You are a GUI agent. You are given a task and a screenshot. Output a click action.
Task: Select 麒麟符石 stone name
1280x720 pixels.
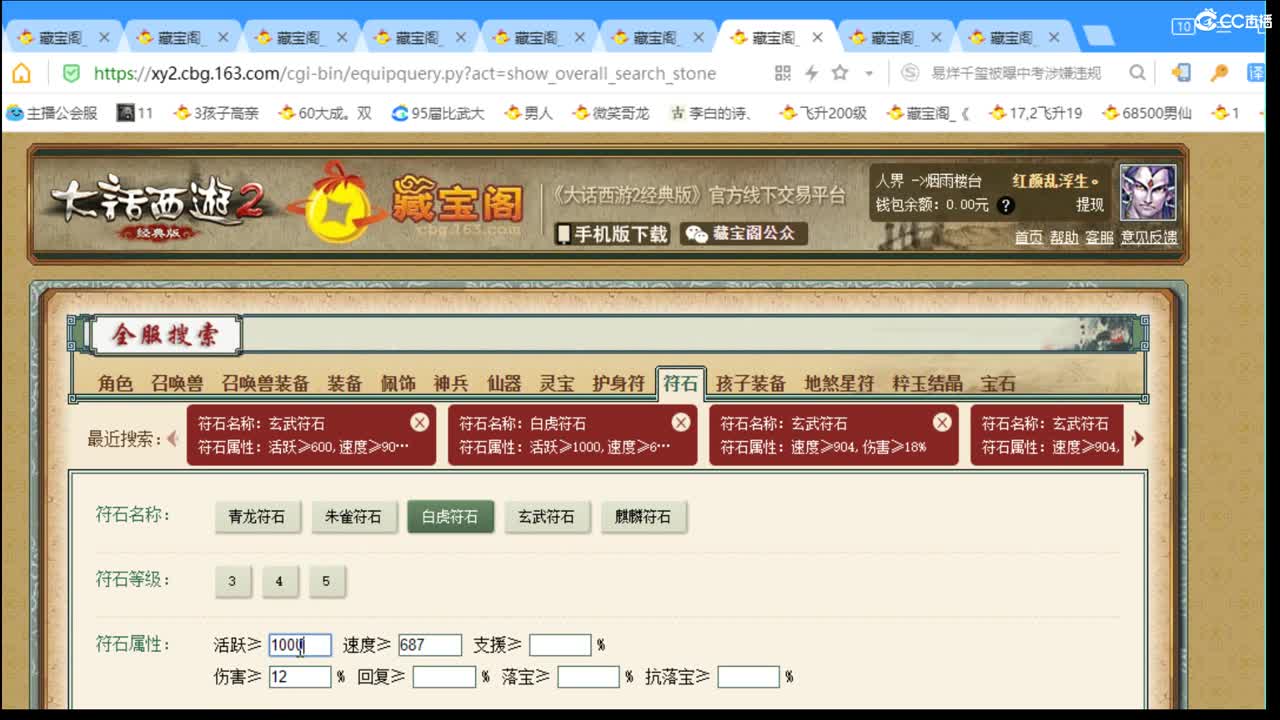tap(643, 517)
